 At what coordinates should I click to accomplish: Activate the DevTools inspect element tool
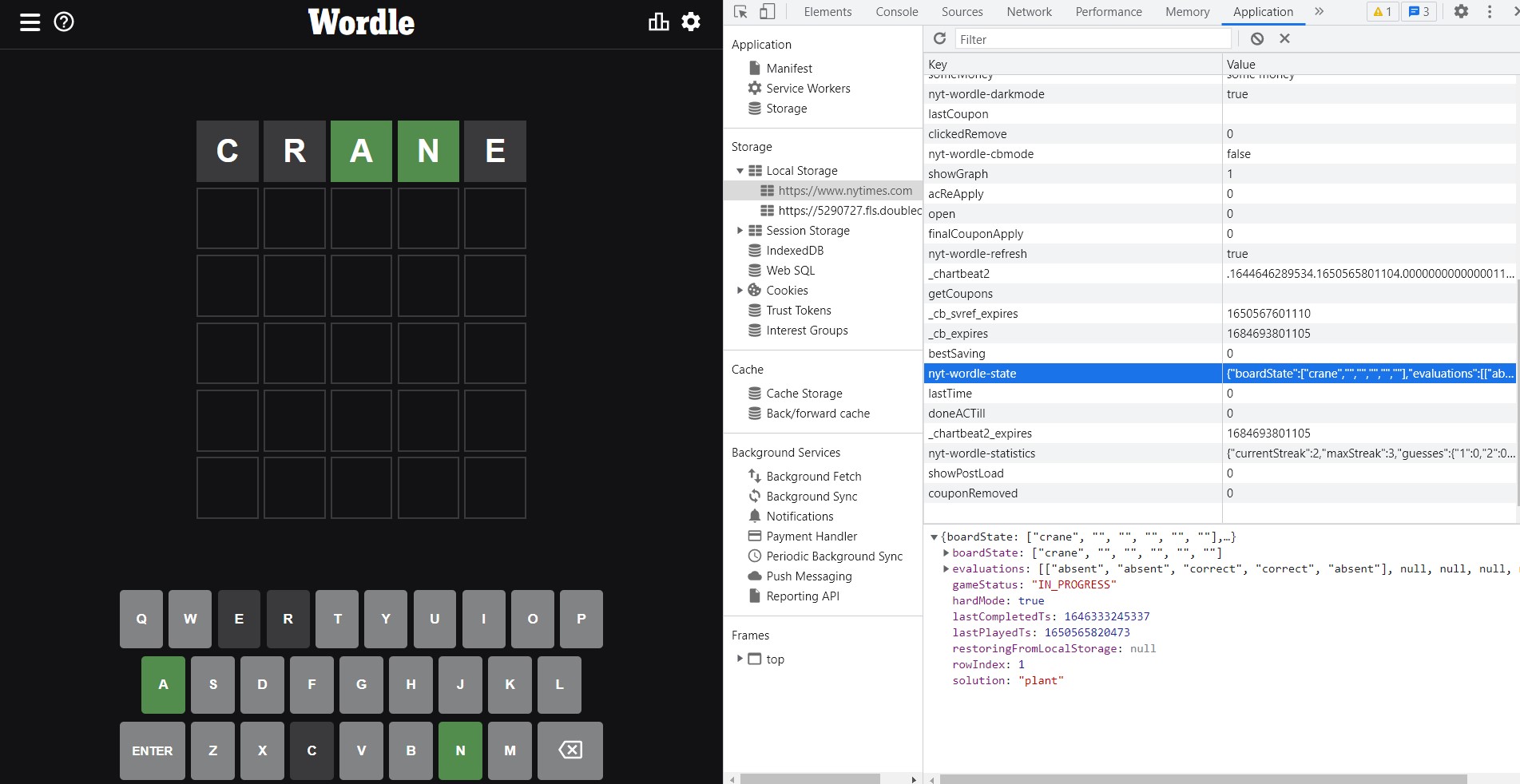tap(740, 11)
